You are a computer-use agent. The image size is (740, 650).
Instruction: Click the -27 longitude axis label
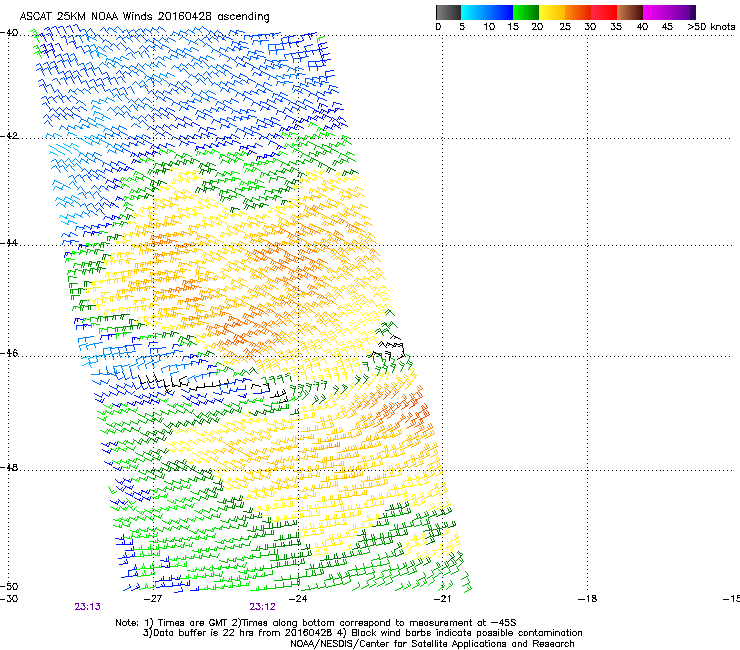click(153, 599)
